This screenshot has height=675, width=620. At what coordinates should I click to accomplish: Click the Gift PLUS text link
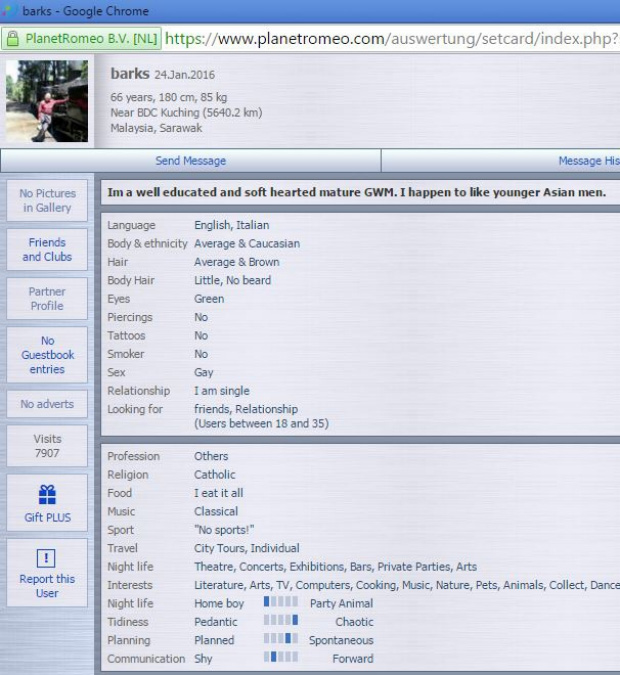click(47, 518)
